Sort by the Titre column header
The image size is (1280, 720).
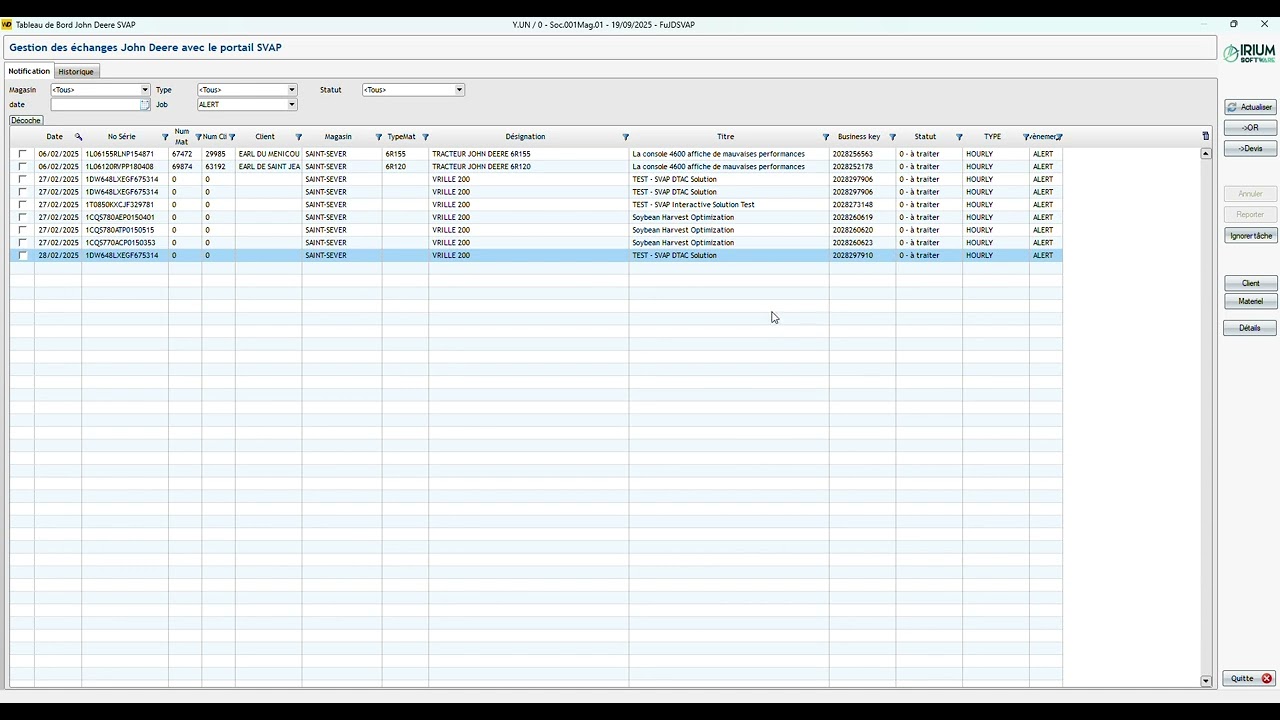(x=725, y=137)
